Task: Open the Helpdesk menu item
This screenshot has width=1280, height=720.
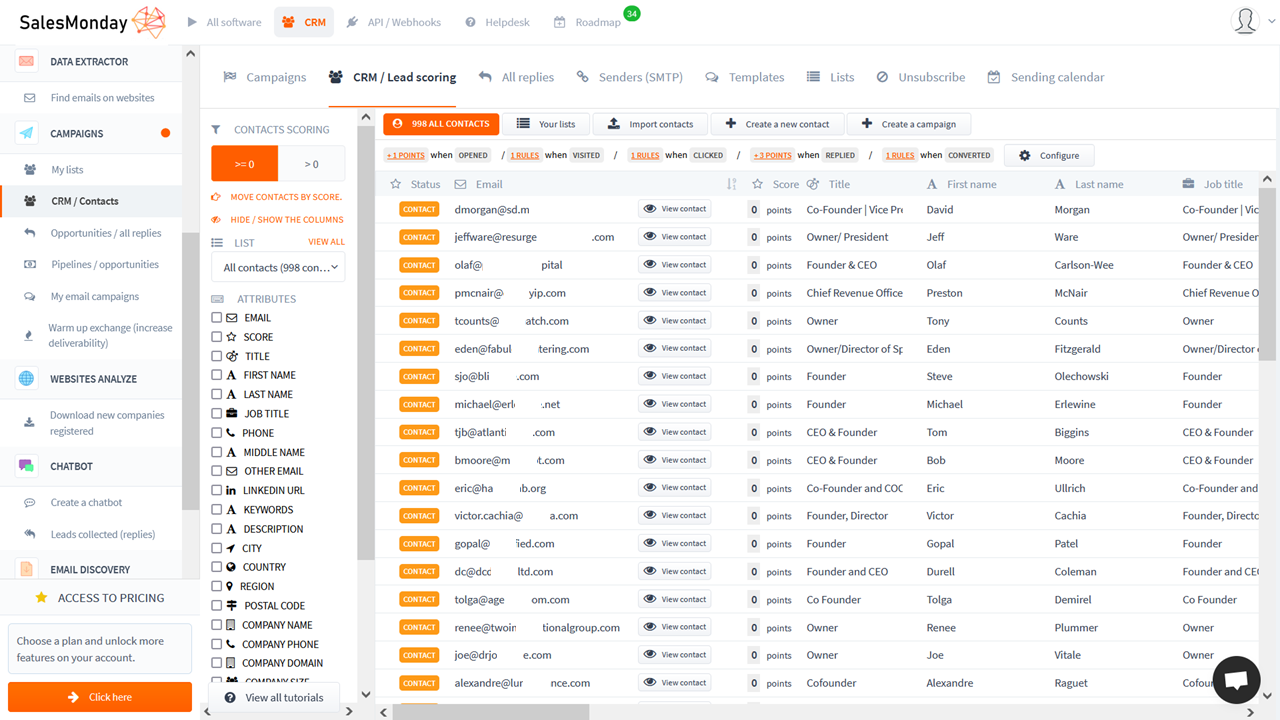Action: (x=498, y=22)
